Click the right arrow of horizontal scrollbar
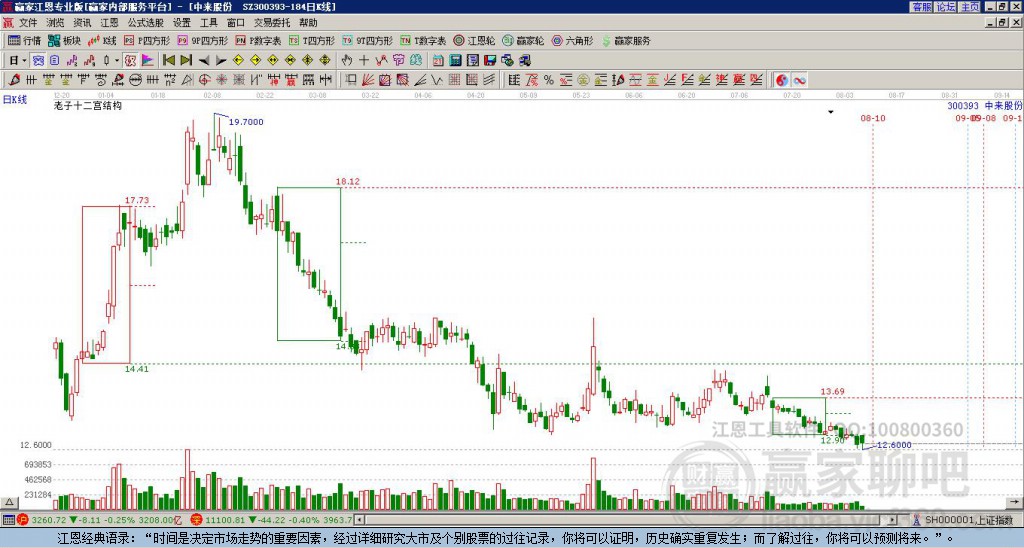The width and height of the screenshot is (1024, 548). (893, 520)
